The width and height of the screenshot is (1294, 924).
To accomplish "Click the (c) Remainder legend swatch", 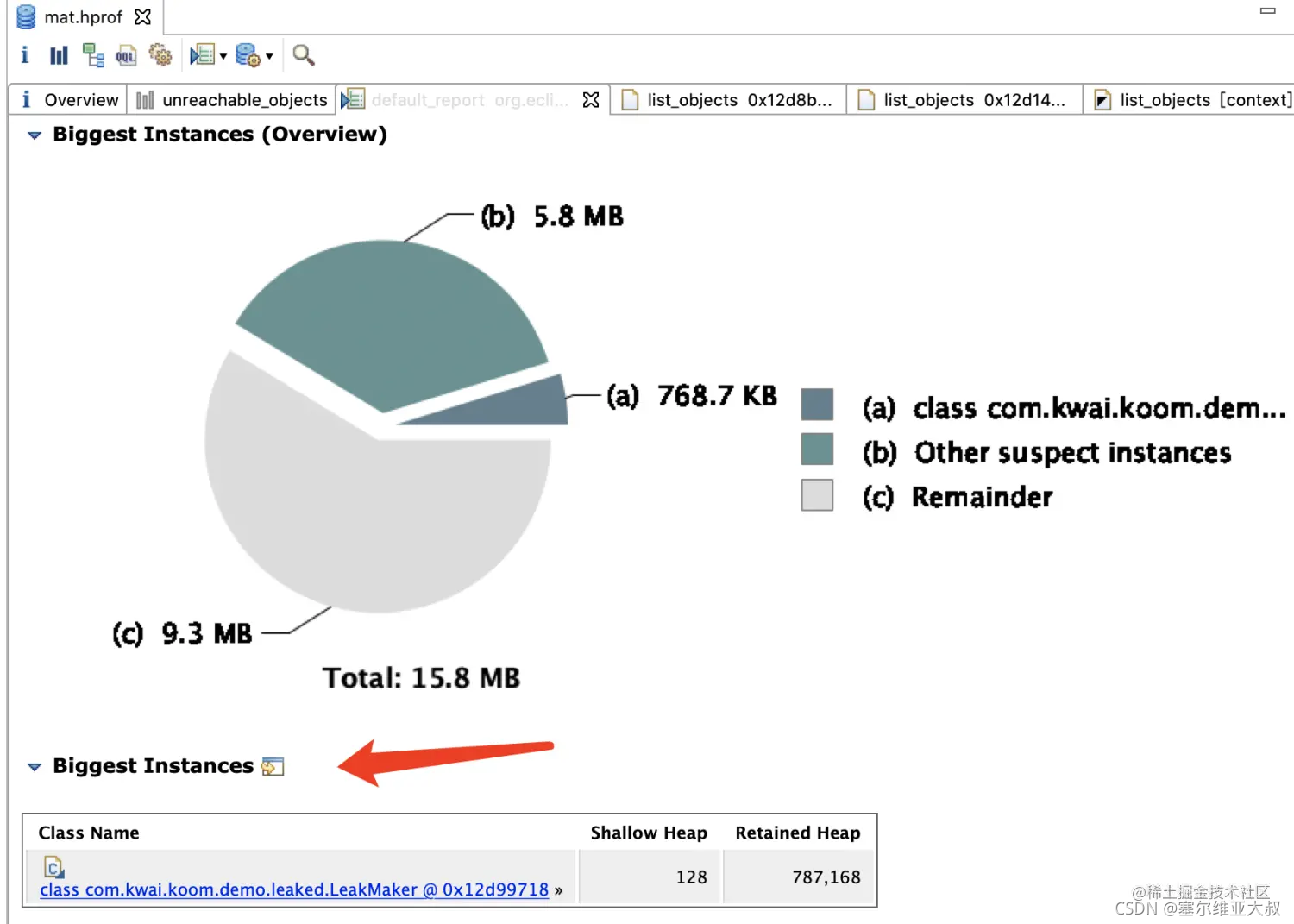I will (x=817, y=495).
